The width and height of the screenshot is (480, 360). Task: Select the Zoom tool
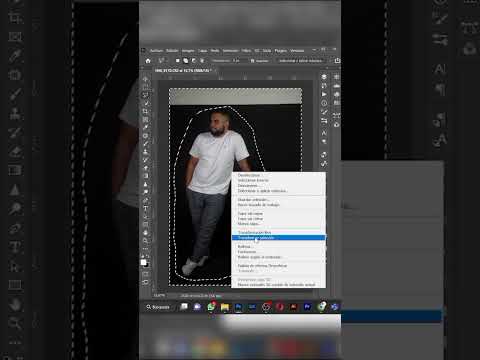point(146,240)
